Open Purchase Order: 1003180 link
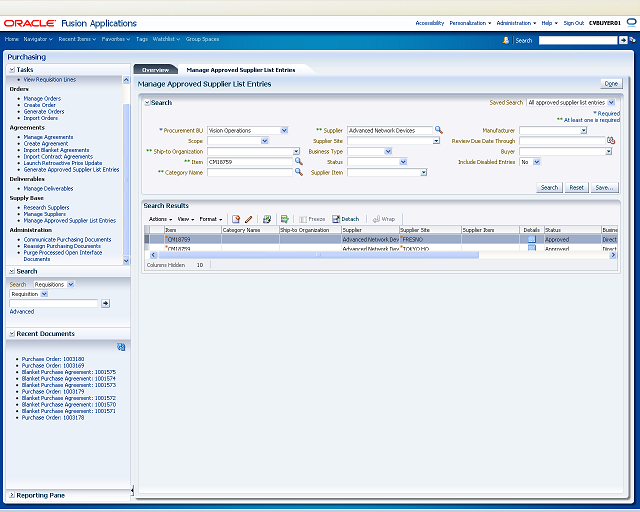This screenshot has height=512, width=640. pyautogui.click(x=53, y=359)
